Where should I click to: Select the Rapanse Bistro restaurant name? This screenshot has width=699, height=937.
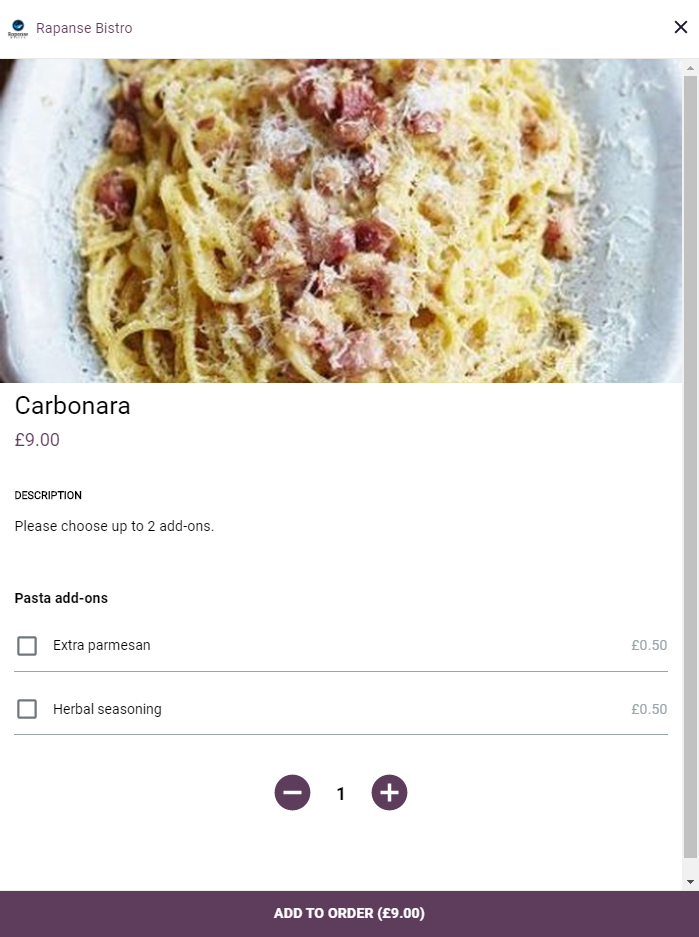(84, 28)
